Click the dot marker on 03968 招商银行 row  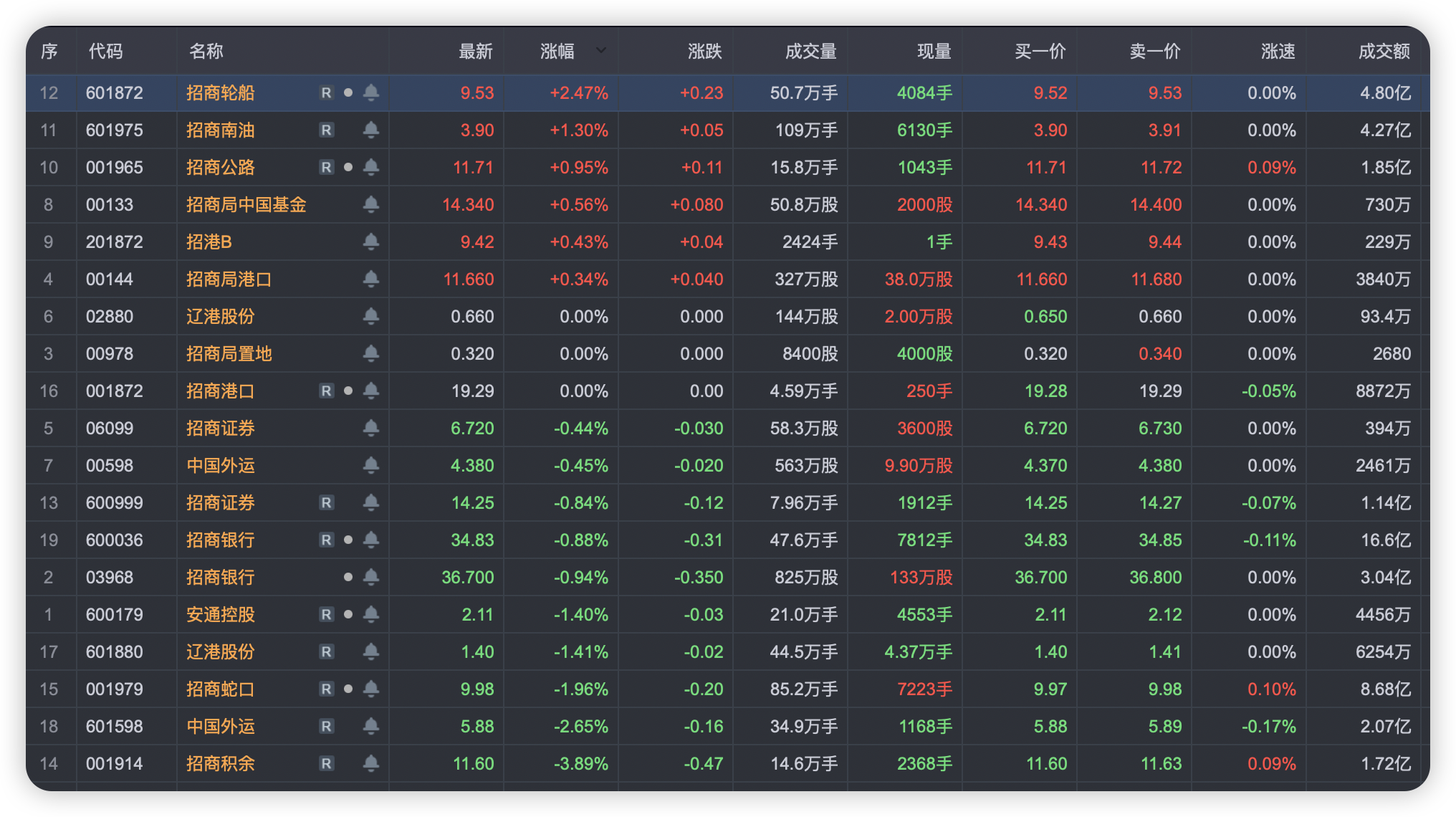[348, 577]
